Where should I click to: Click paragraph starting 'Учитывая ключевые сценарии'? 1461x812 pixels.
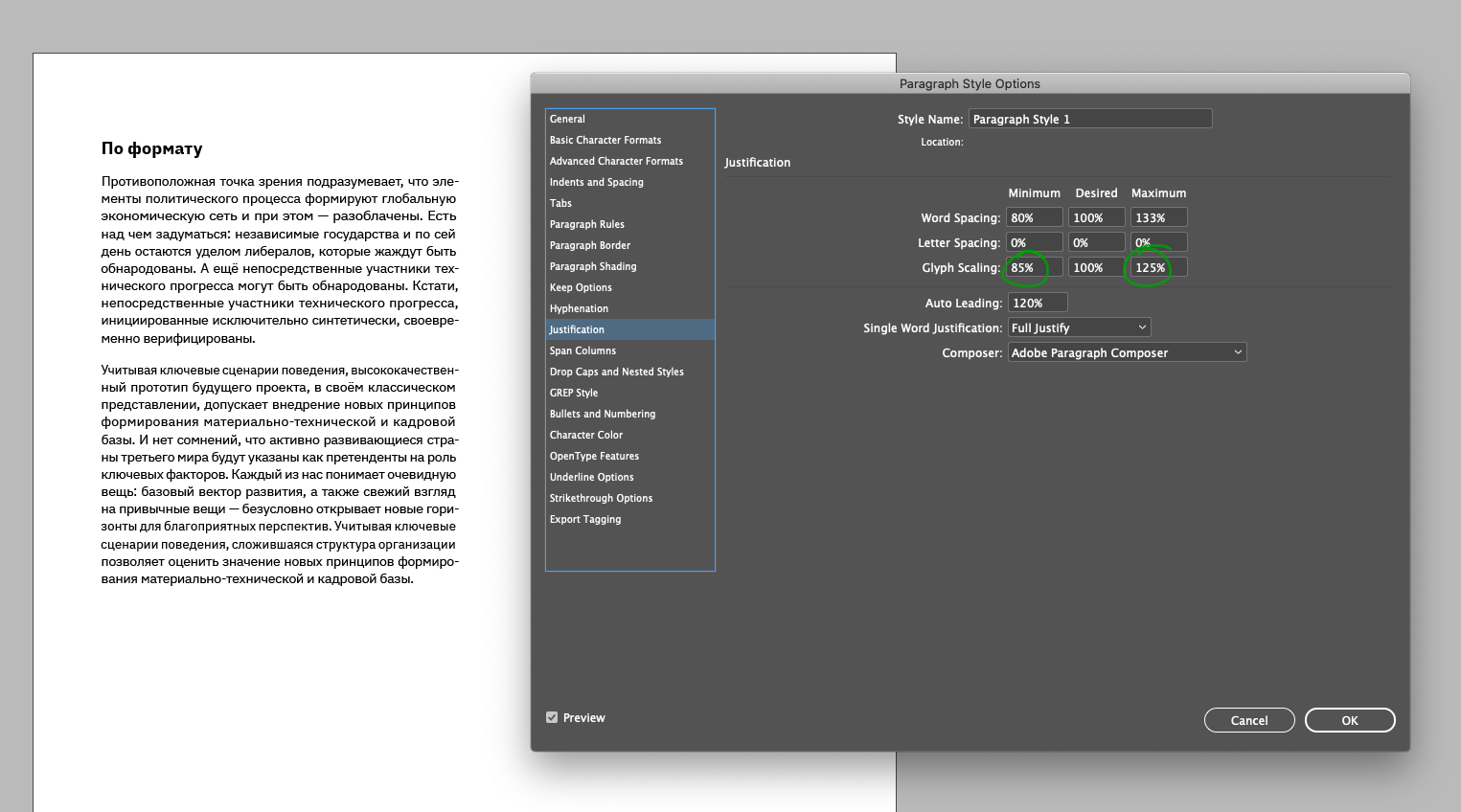click(280, 474)
